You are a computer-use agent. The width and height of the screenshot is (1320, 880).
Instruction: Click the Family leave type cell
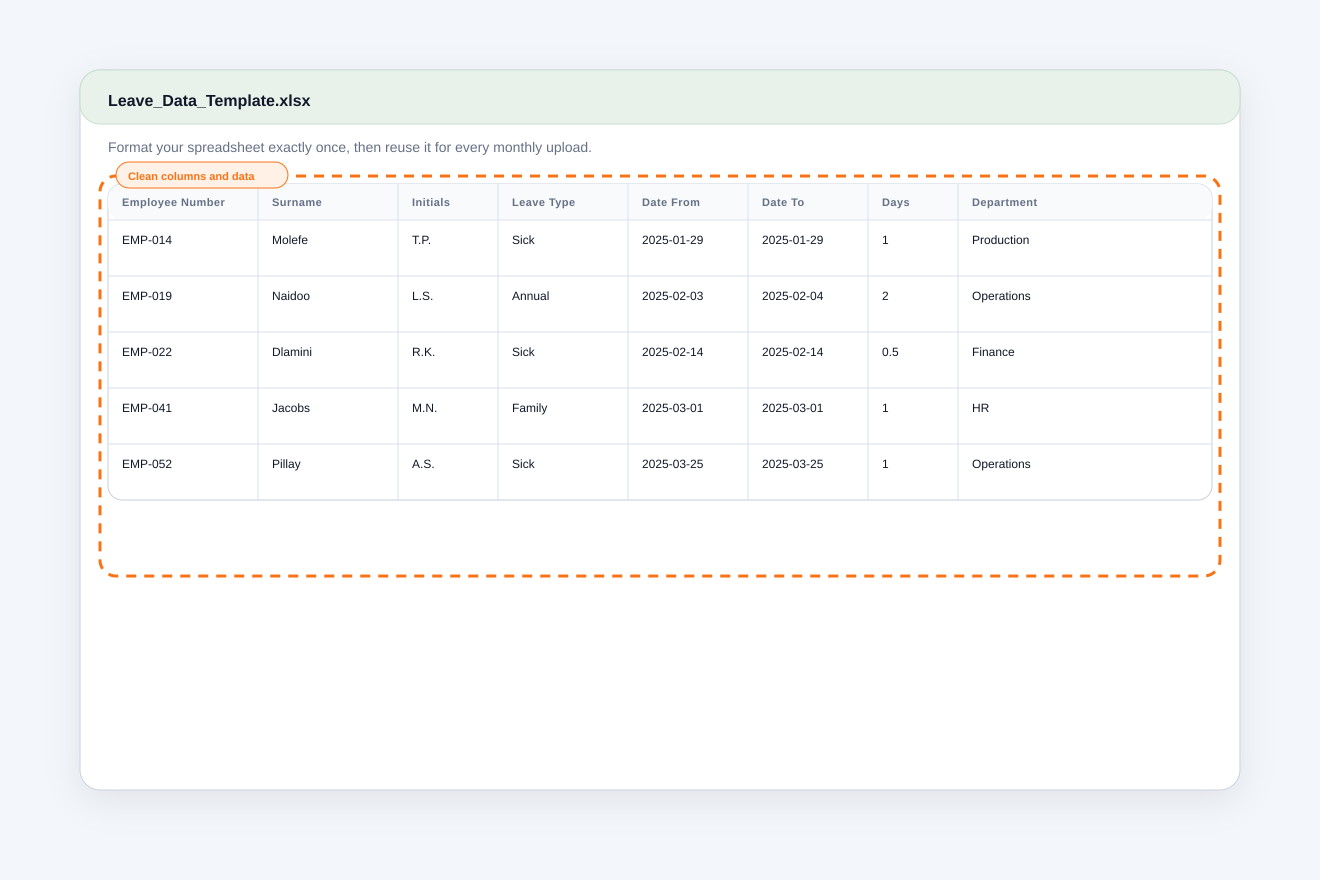click(x=563, y=416)
